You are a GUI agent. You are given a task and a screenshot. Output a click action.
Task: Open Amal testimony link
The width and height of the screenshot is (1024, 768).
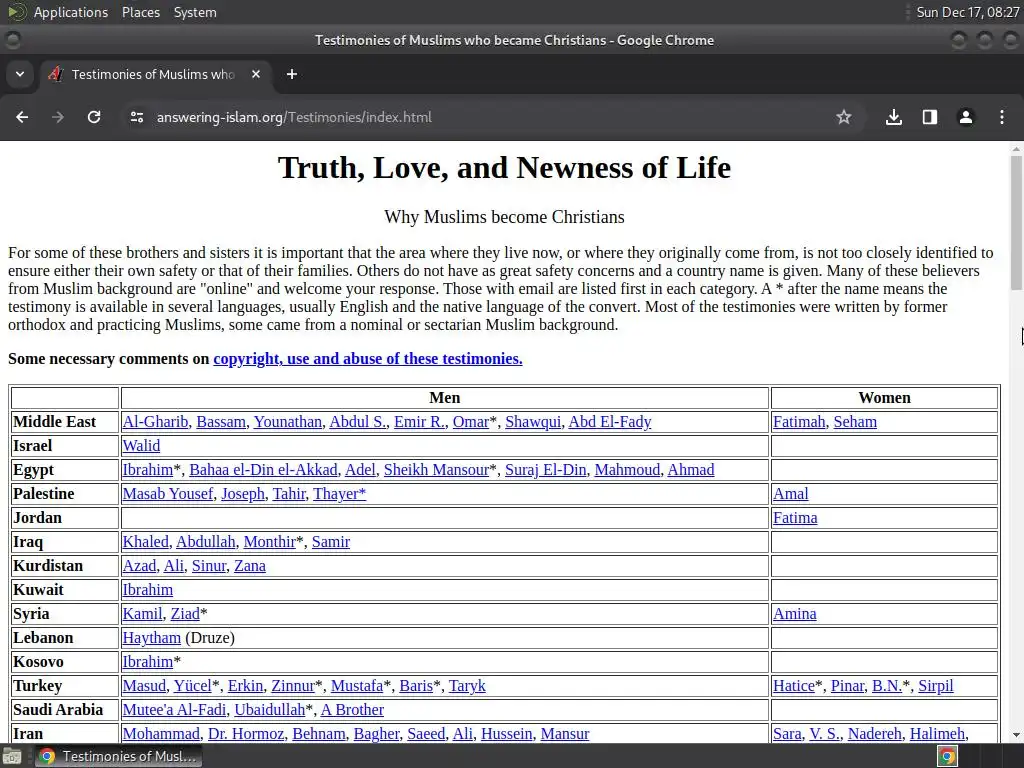click(x=791, y=494)
